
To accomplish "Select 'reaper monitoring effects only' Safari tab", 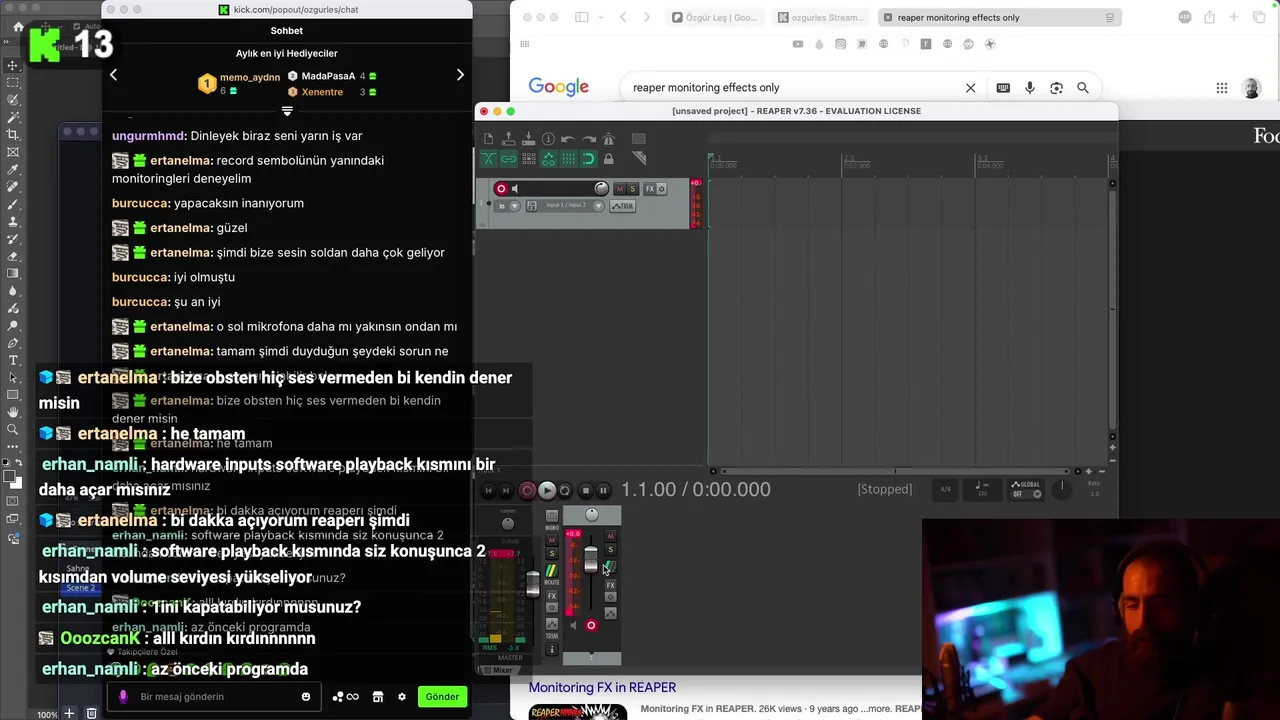I will (999, 17).
